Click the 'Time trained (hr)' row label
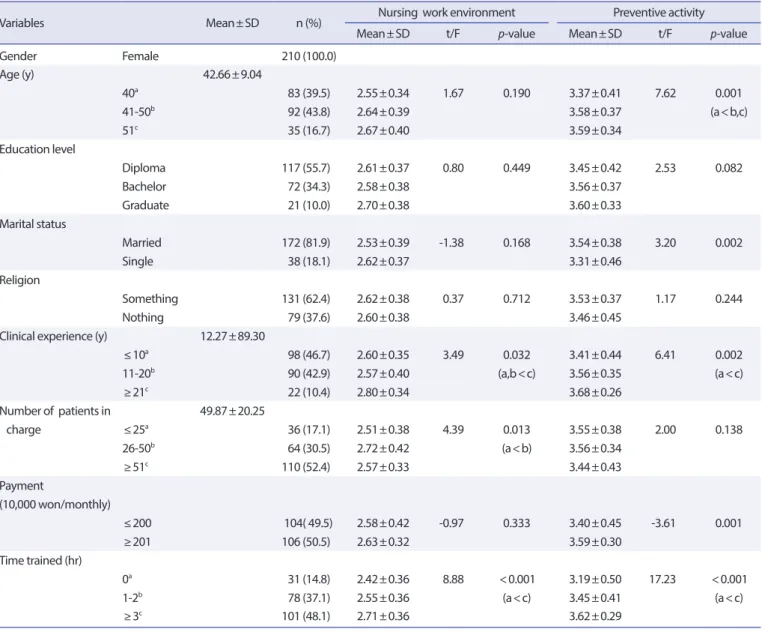Image resolution: width=762 pixels, height=632 pixels. [41, 560]
